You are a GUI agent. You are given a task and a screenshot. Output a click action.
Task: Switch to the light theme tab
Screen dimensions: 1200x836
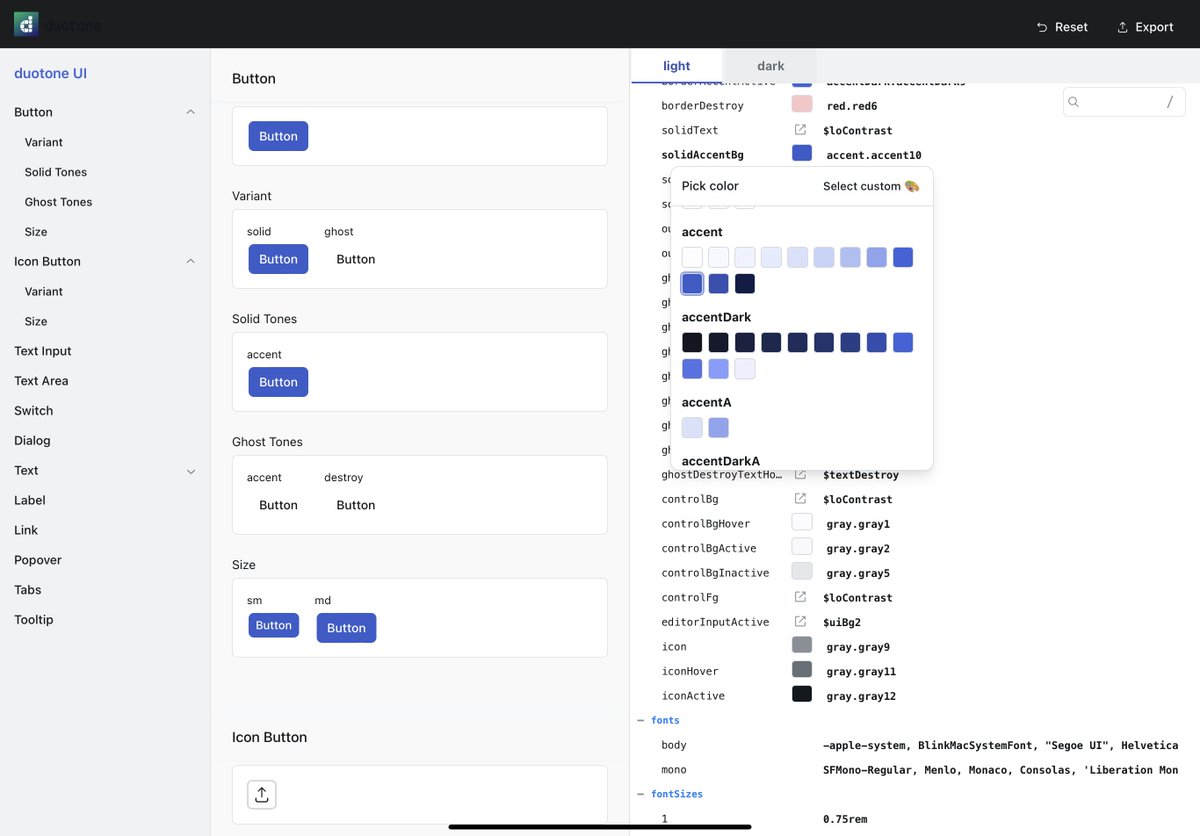pyautogui.click(x=677, y=66)
